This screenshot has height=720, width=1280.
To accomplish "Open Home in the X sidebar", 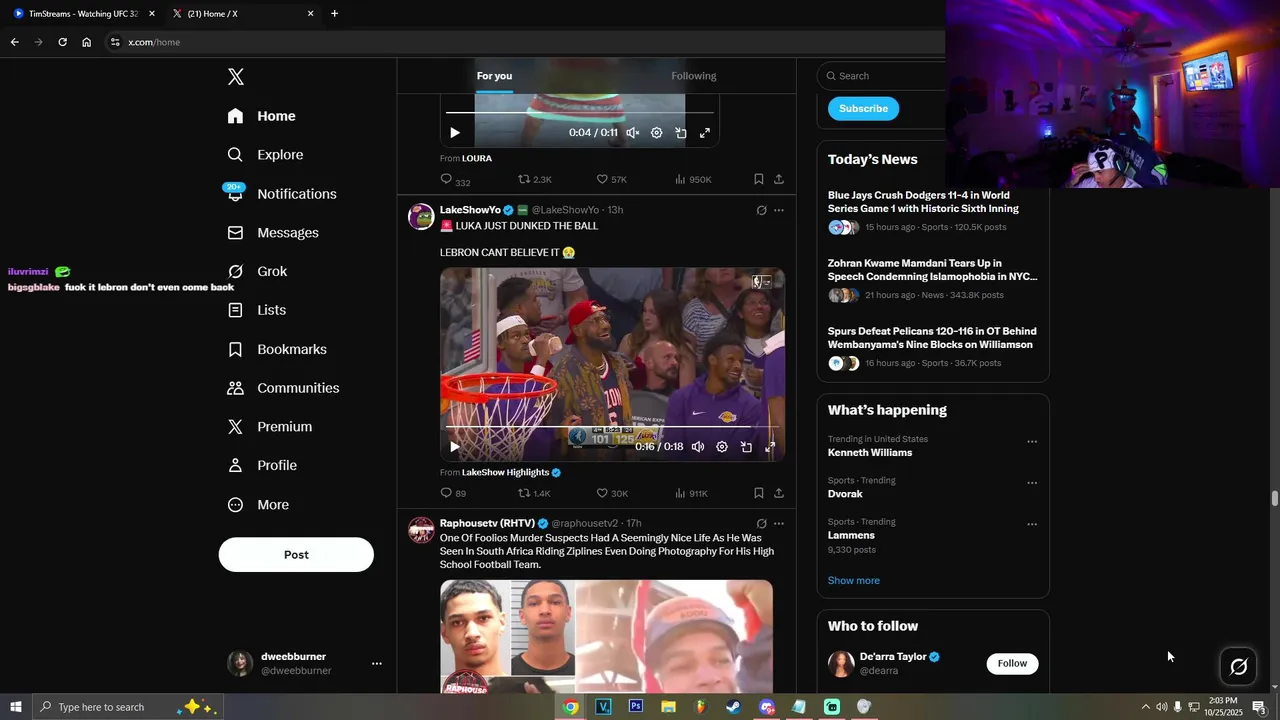I will point(261,116).
